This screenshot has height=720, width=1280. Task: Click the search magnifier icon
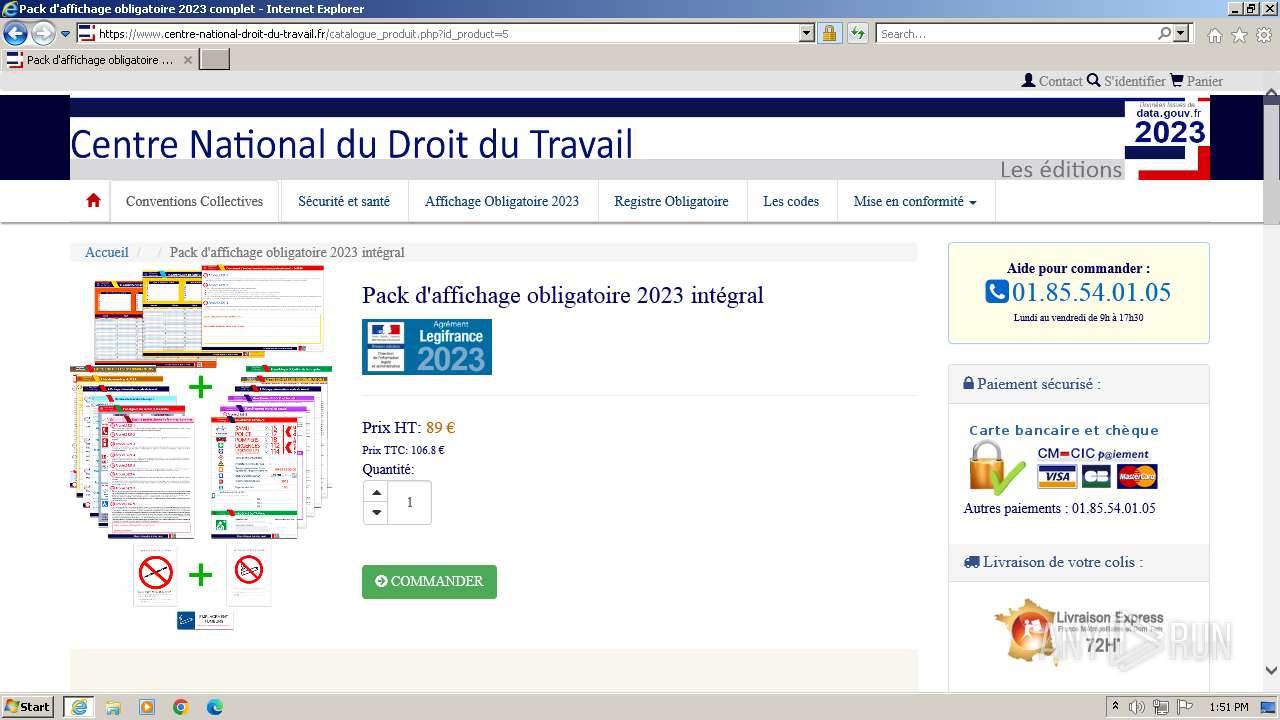coord(1164,33)
